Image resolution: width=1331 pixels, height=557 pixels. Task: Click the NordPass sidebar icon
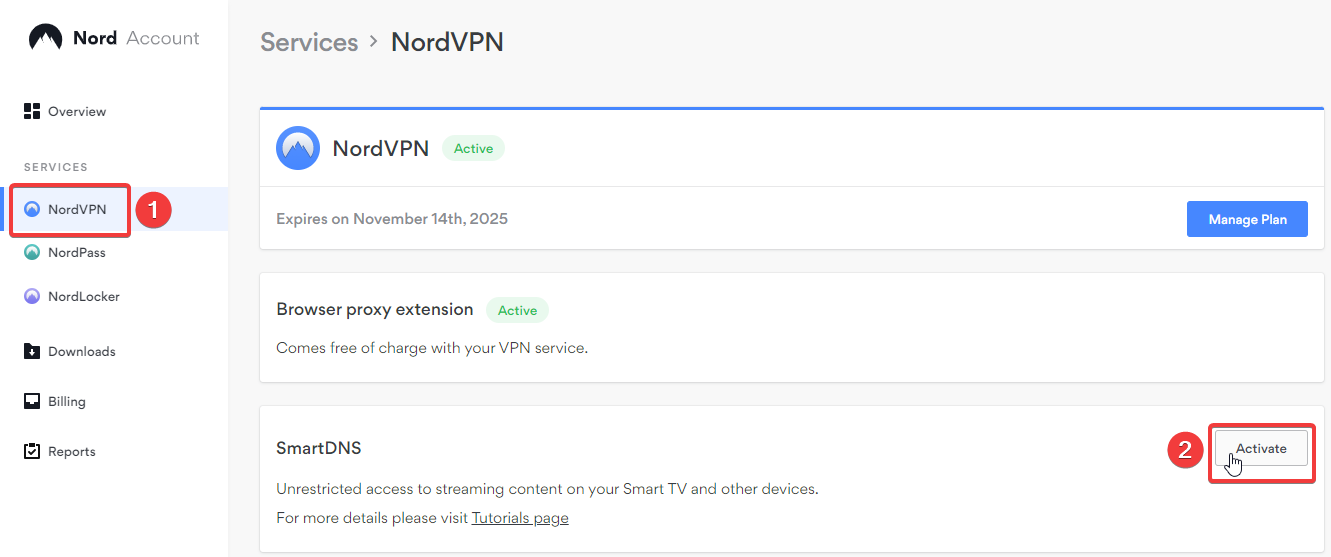[32, 253]
